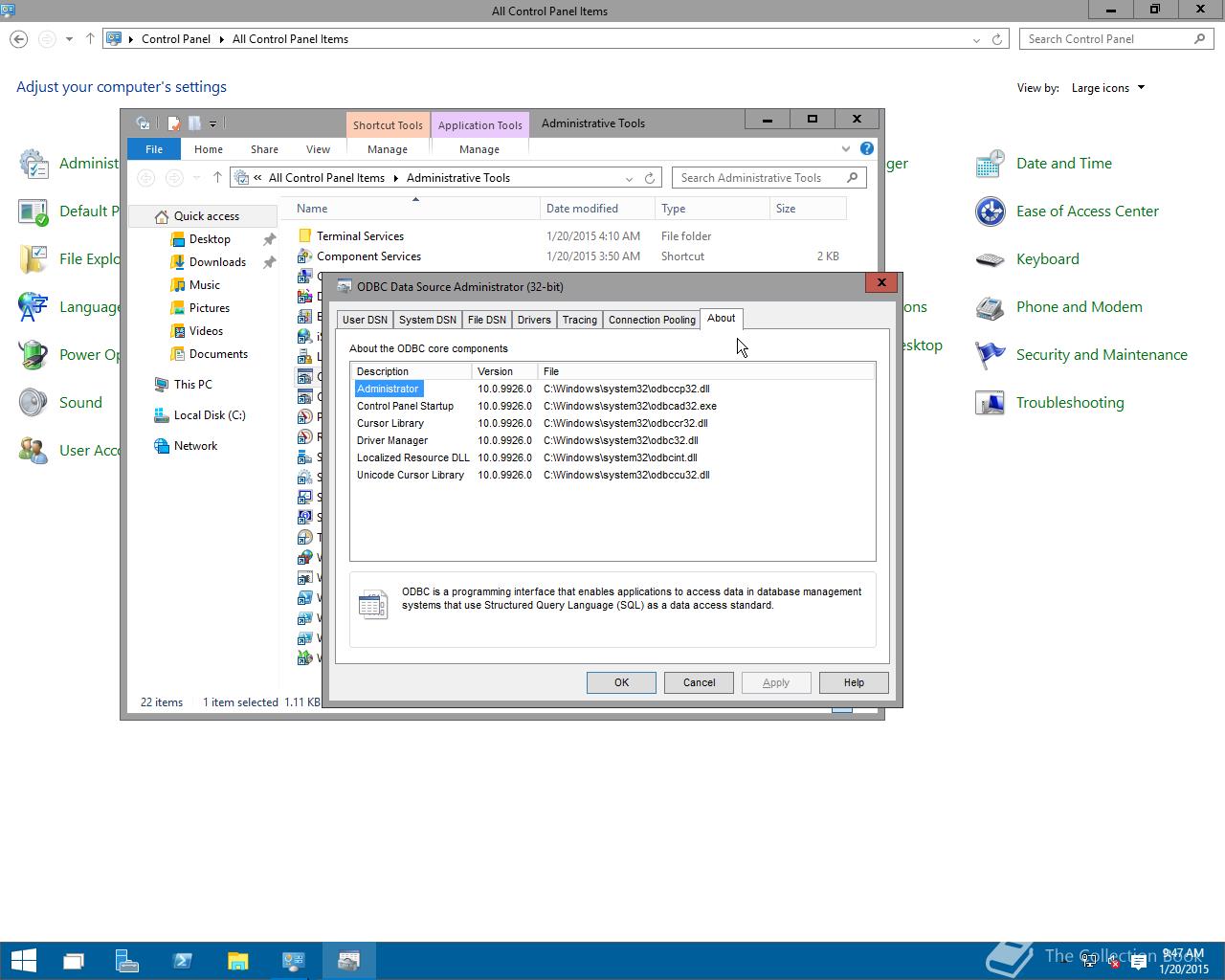Image resolution: width=1225 pixels, height=980 pixels.
Task: Open Videos folder in navigation pane
Action: point(206,331)
